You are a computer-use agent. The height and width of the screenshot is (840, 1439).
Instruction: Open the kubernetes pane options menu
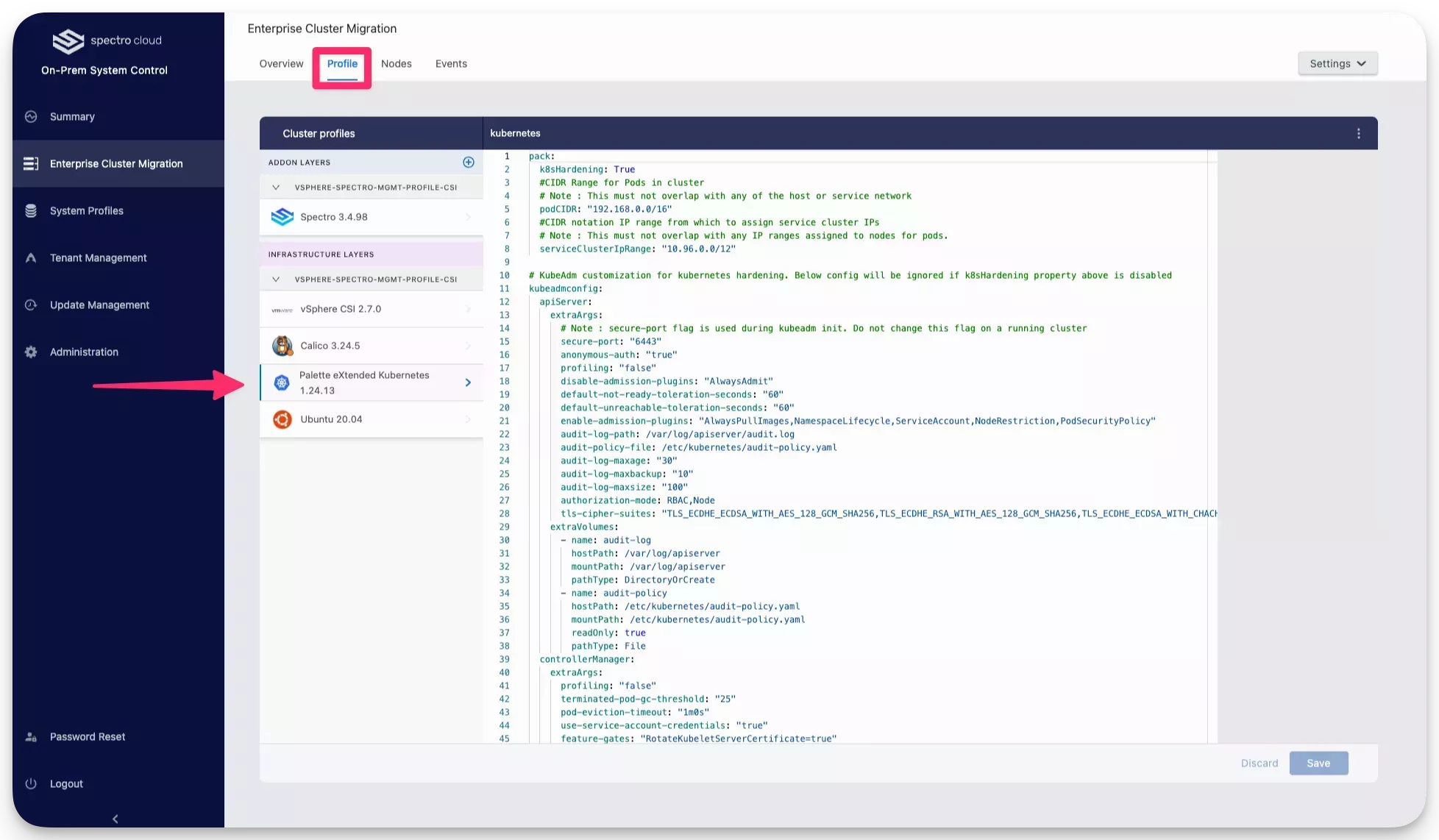point(1358,133)
